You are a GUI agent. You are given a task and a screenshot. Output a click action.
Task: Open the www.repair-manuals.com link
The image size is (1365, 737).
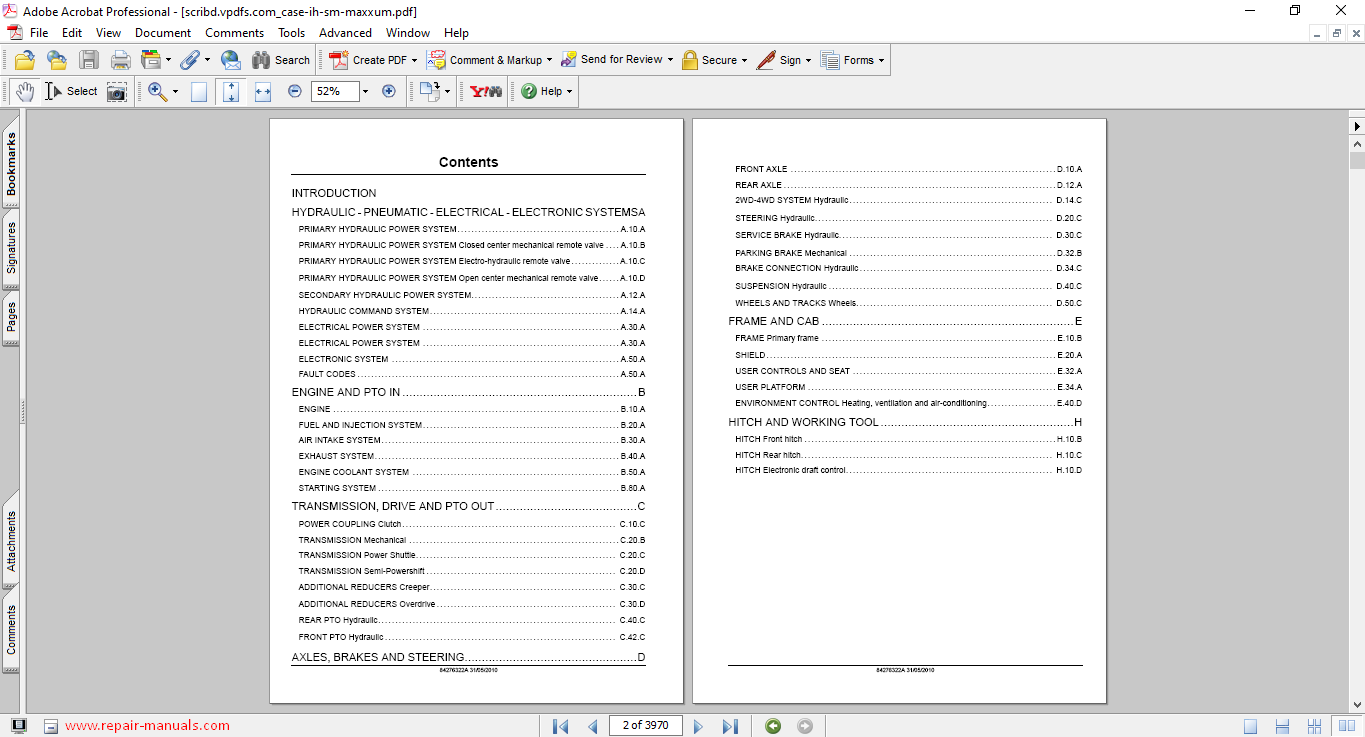[147, 726]
